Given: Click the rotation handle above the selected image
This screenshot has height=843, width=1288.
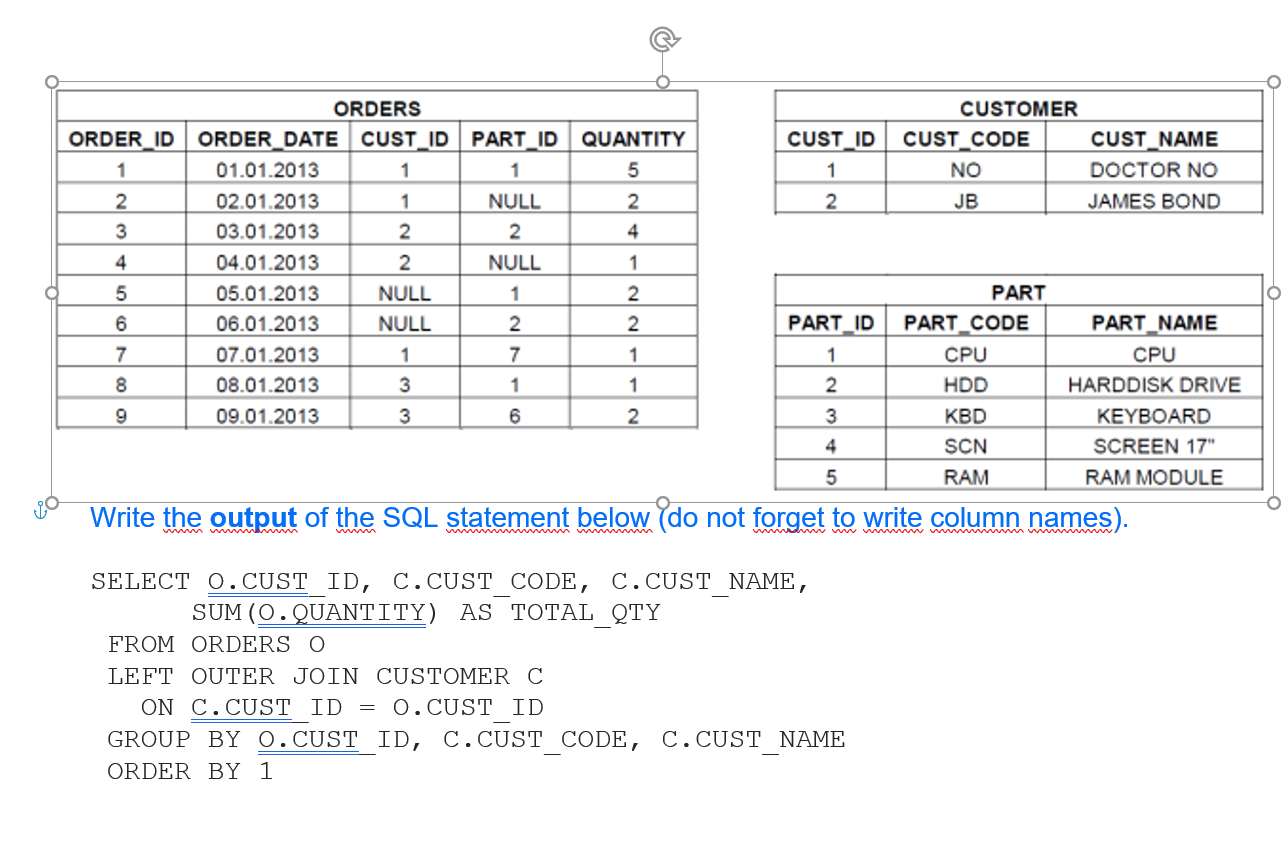Looking at the screenshot, I should tap(664, 38).
